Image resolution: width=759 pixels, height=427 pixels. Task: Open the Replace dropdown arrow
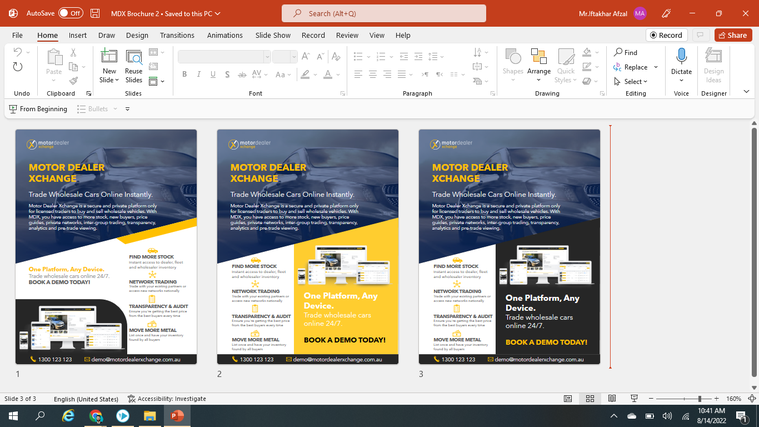pos(656,67)
